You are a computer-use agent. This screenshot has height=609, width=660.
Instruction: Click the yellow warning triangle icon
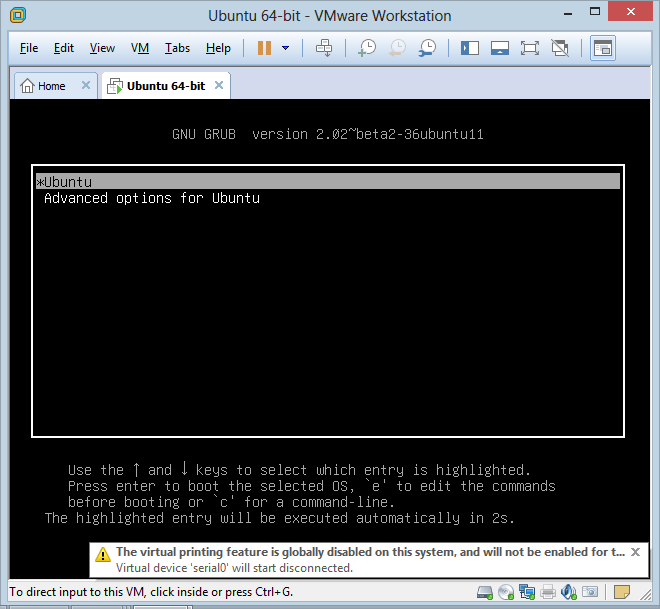tap(103, 554)
